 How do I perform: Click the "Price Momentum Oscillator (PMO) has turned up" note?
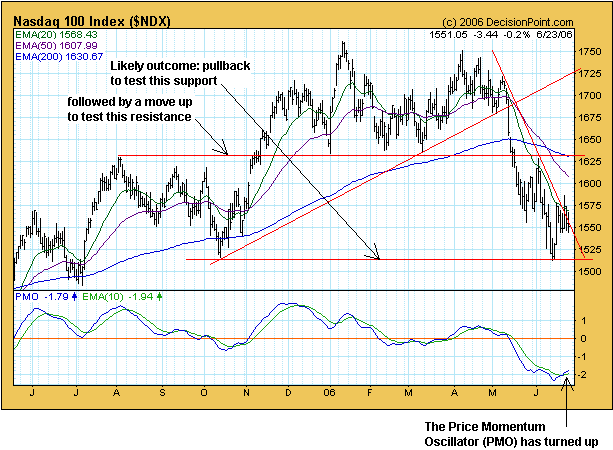point(516,422)
